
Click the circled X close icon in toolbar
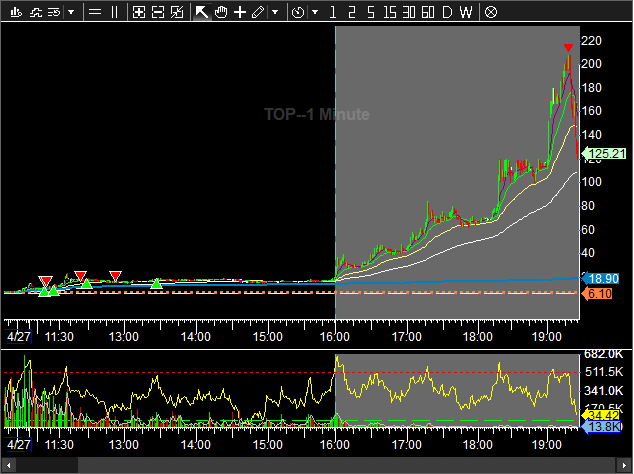(x=490, y=13)
